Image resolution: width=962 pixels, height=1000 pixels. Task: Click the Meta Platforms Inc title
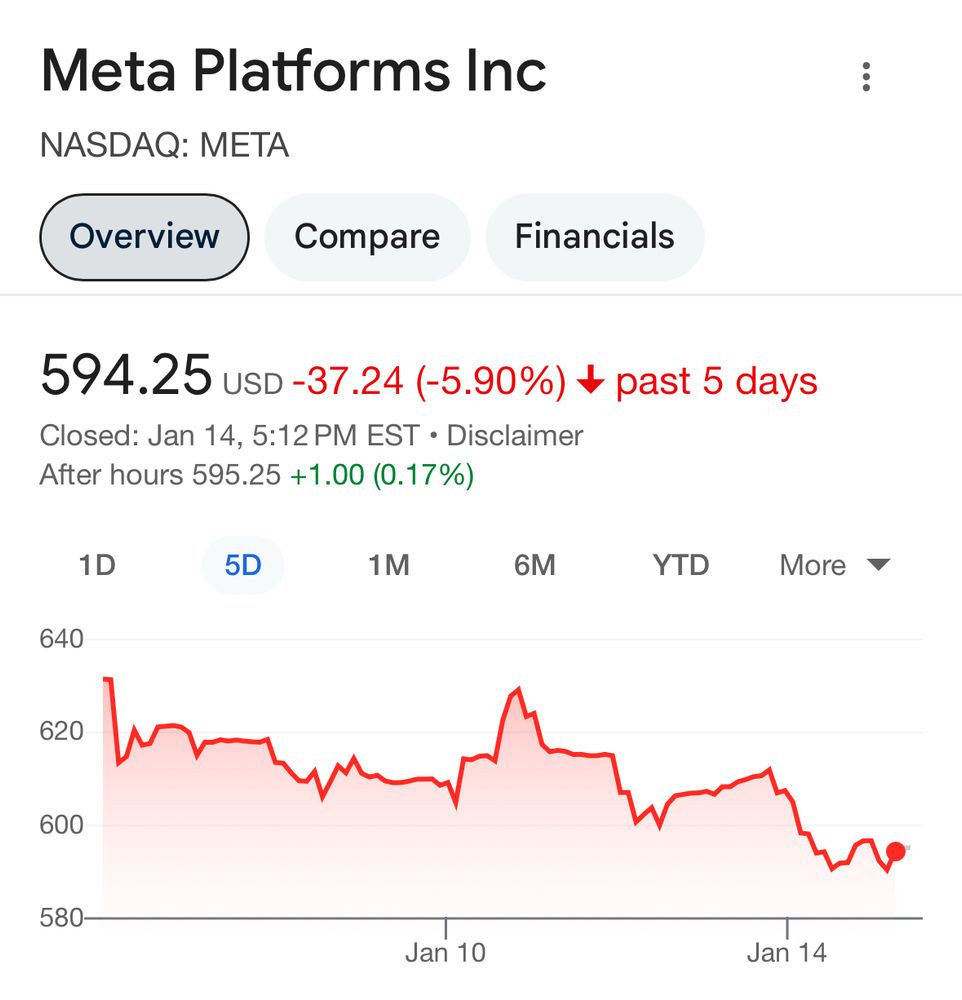coord(293,70)
